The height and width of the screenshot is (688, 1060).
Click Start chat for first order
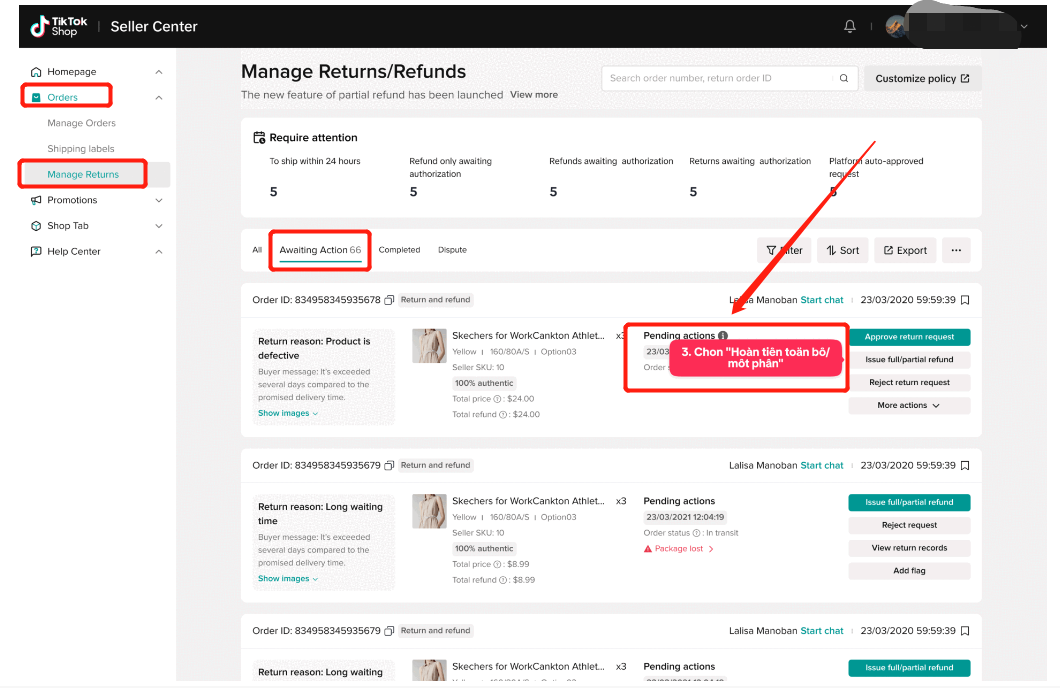[x=821, y=300]
